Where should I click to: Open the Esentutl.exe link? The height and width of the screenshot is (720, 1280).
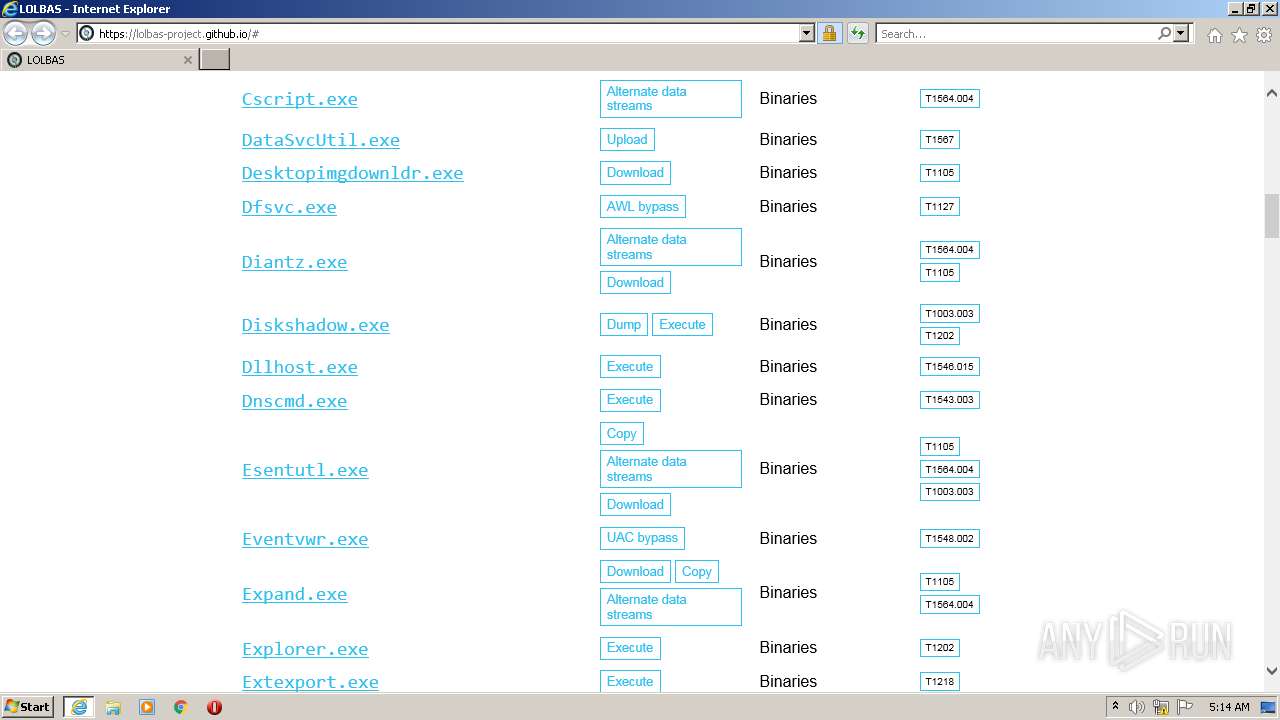pos(305,470)
